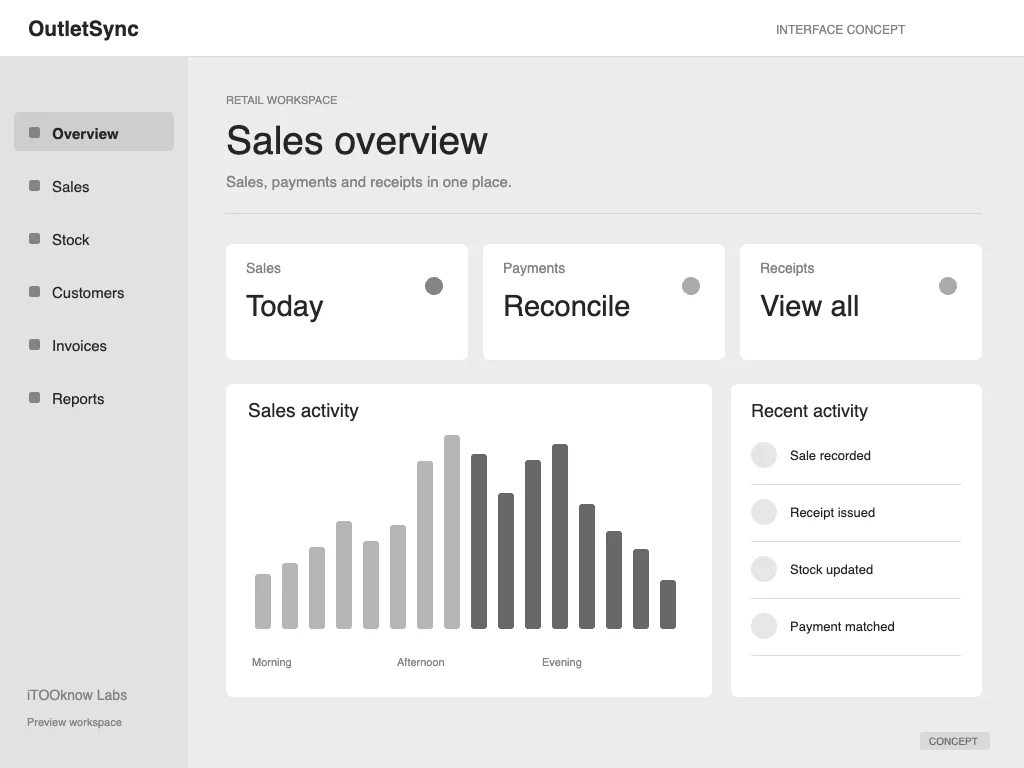
Task: Click the square icon beside Reports
Action: pyautogui.click(x=35, y=397)
